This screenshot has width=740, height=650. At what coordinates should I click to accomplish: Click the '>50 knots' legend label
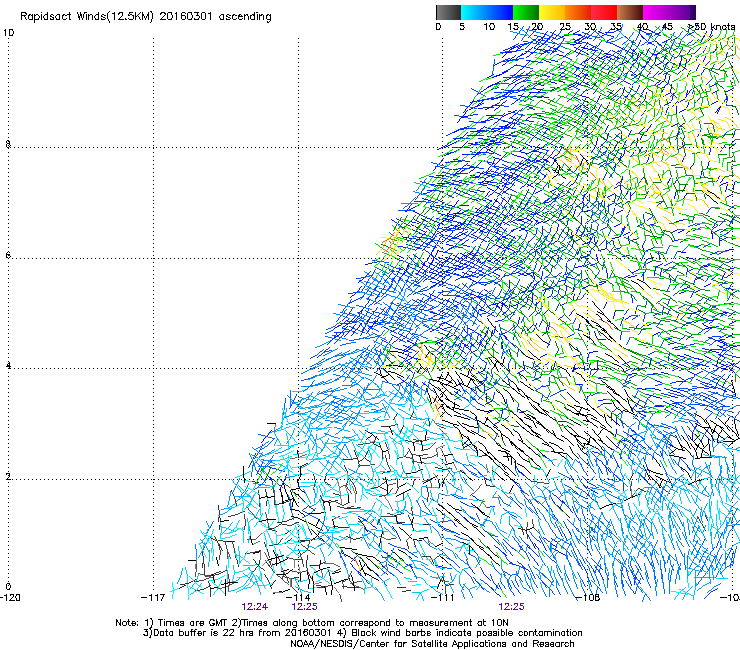712,27
